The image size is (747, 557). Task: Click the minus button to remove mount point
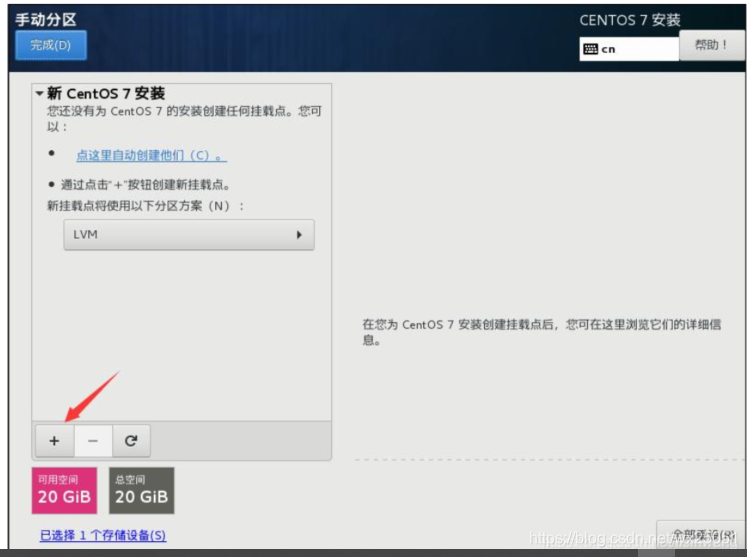93,441
